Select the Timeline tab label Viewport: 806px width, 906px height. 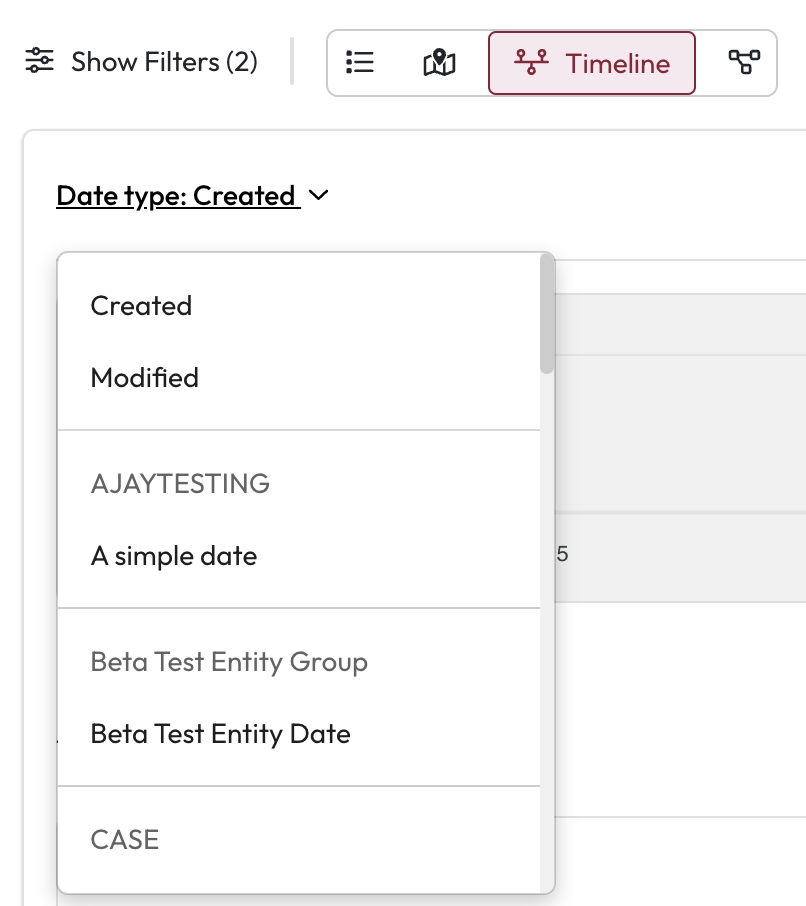617,64
